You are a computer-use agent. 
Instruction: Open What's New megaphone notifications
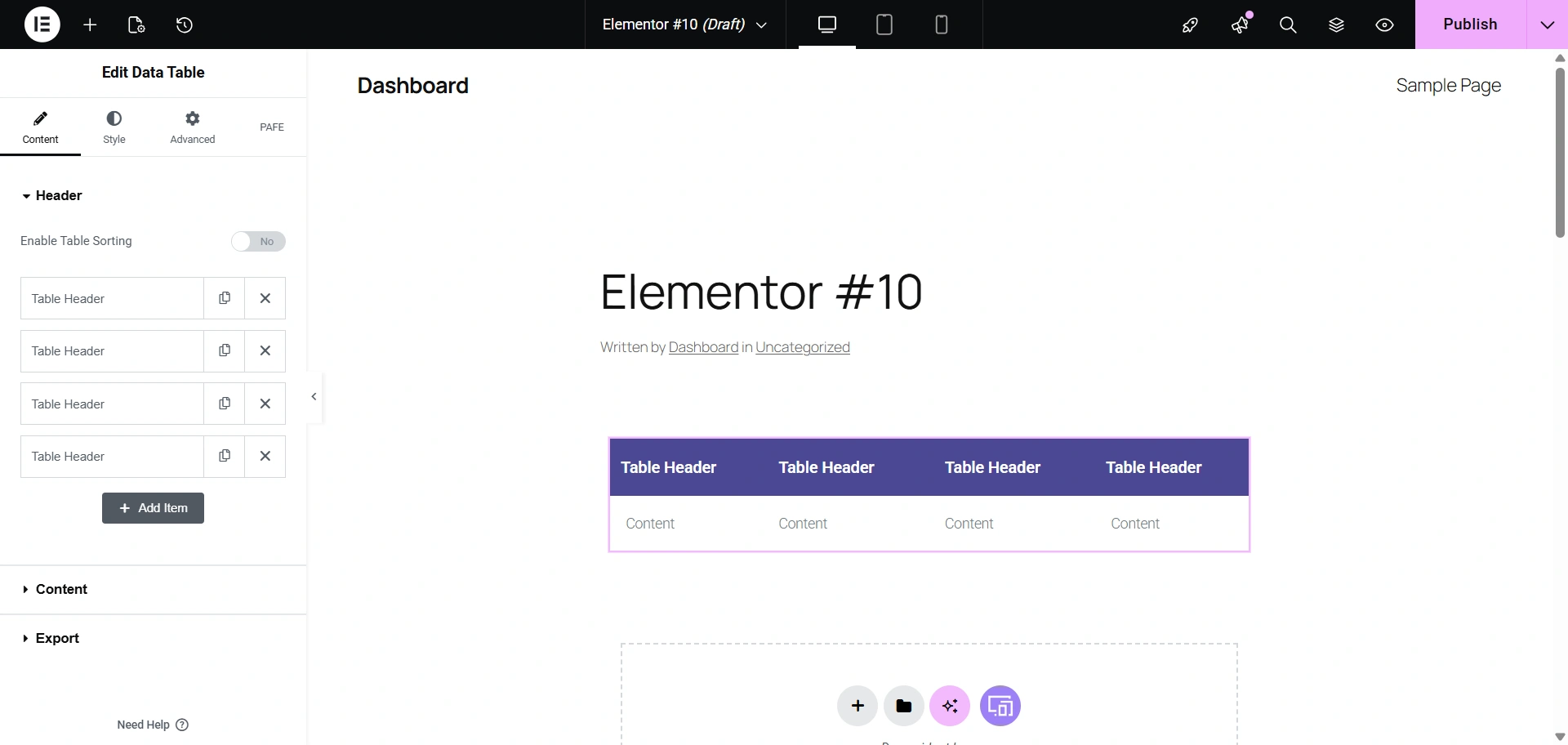click(x=1240, y=25)
